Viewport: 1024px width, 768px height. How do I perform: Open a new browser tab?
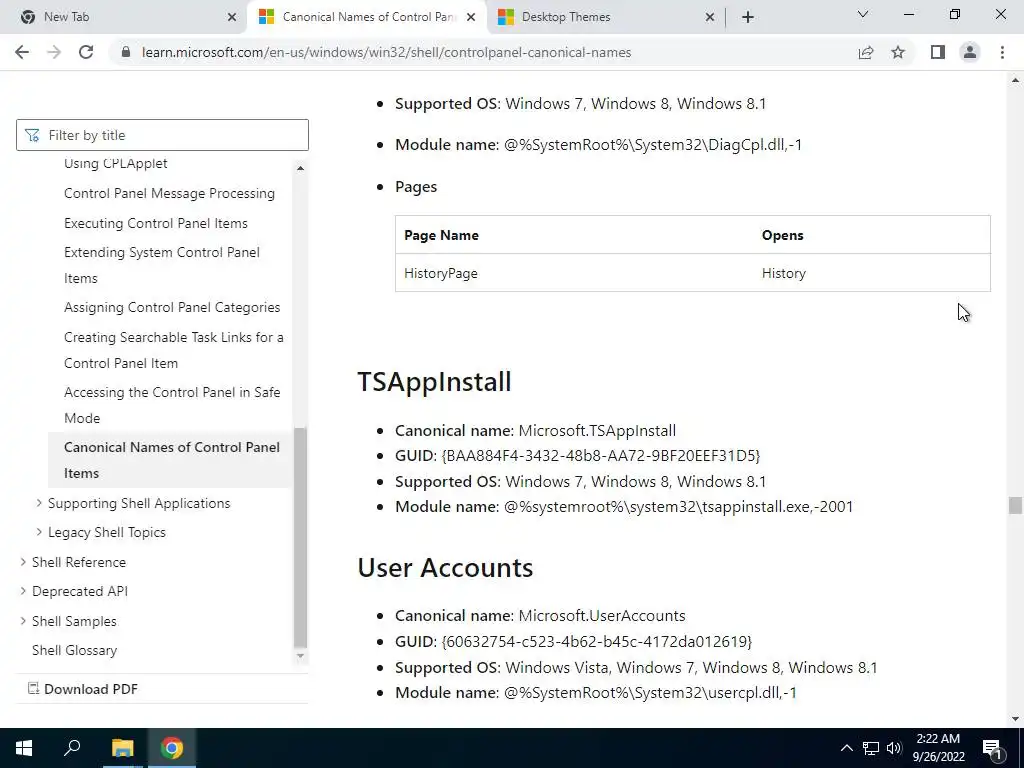[x=748, y=17]
